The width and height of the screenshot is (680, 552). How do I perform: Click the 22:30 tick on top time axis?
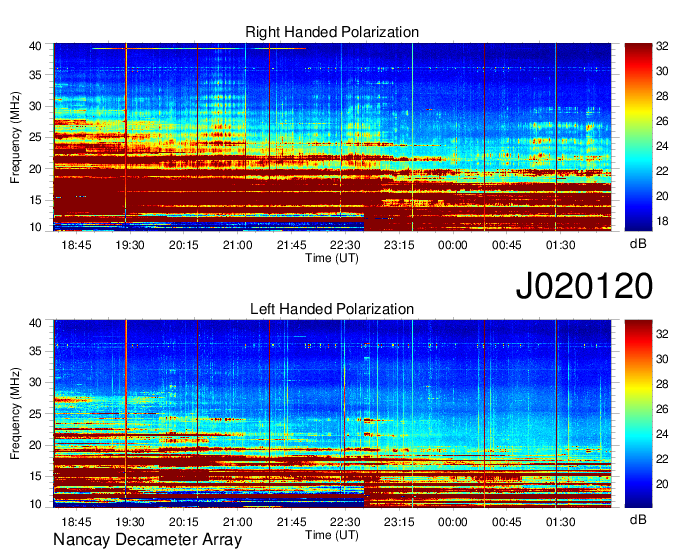click(345, 245)
